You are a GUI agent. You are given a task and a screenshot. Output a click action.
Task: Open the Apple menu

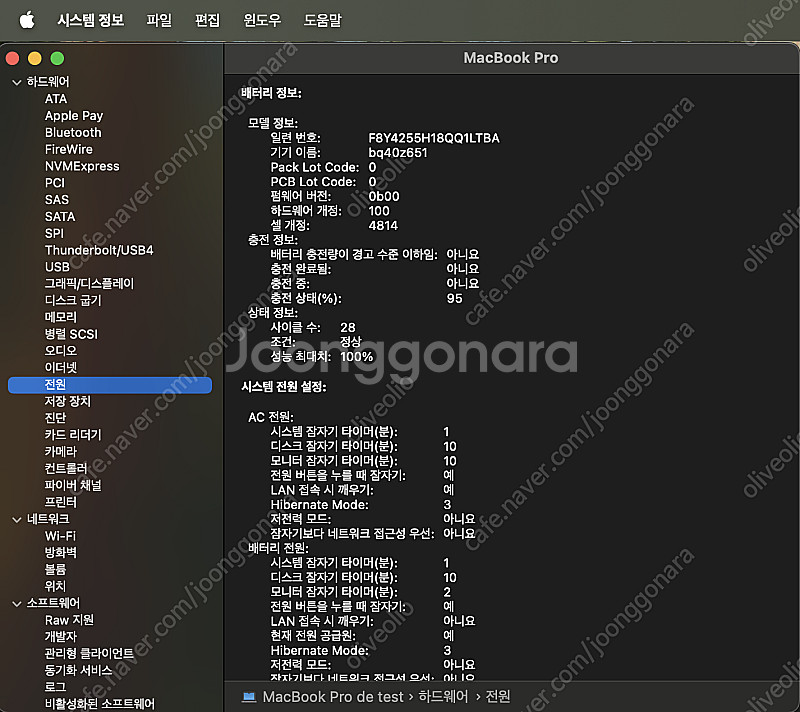coord(27,20)
